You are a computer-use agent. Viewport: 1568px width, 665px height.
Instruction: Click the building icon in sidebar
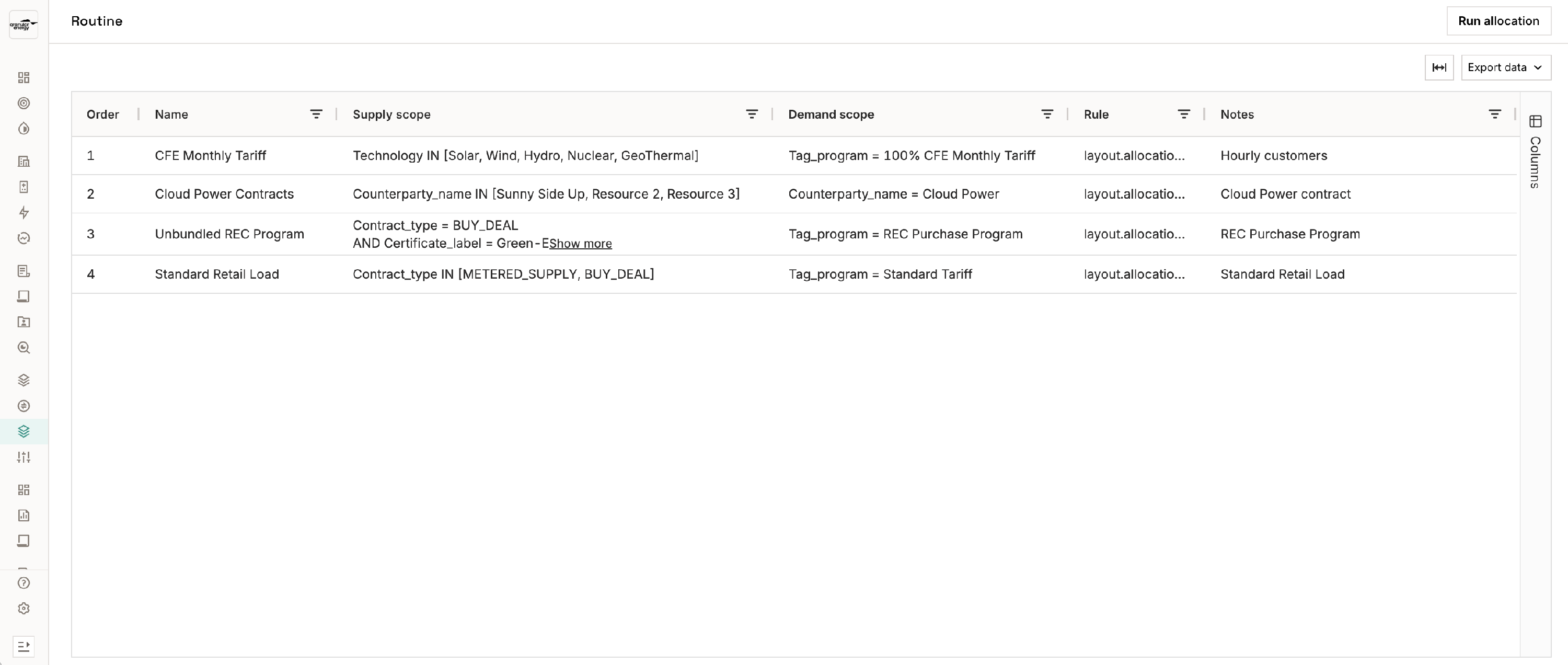tap(24, 162)
